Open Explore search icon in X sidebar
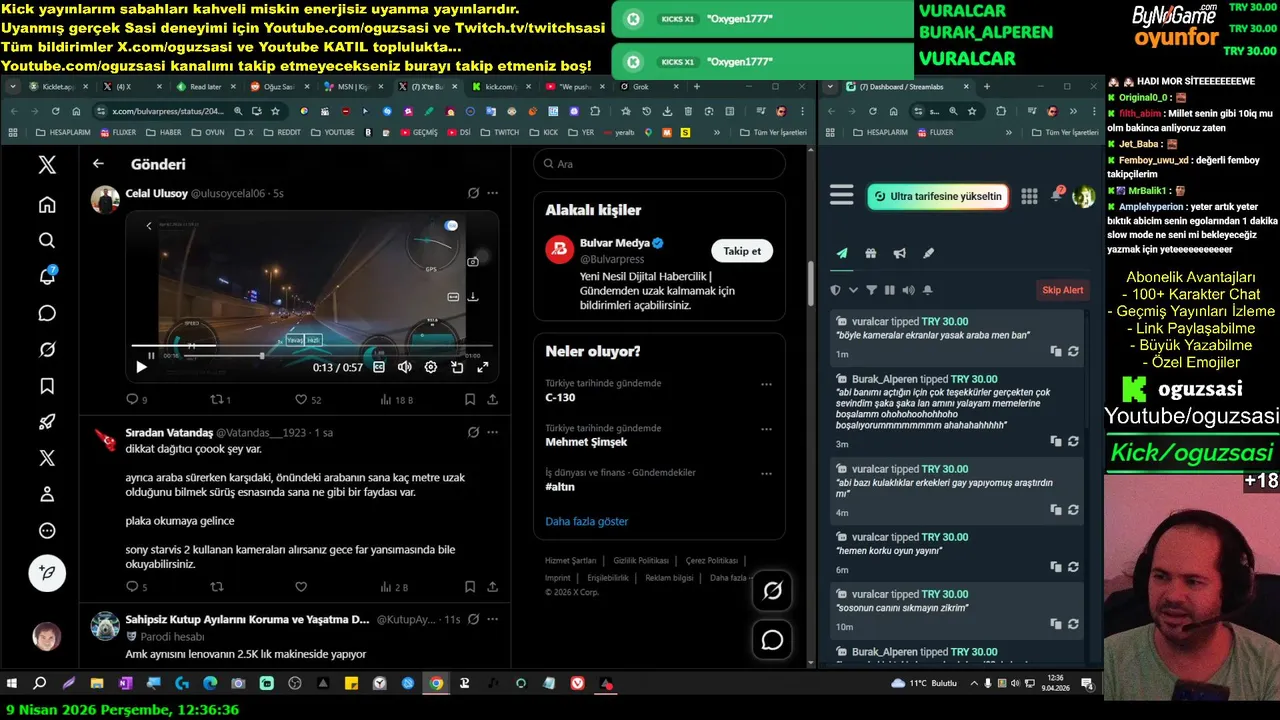 point(47,240)
